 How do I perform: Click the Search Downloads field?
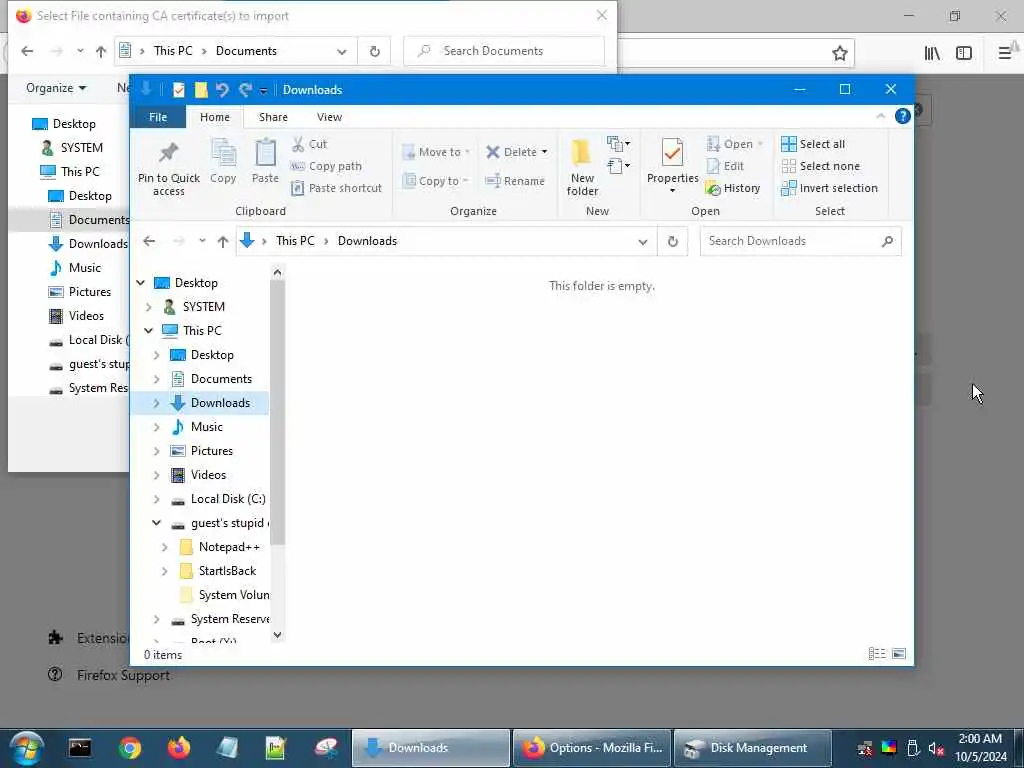tap(800, 241)
